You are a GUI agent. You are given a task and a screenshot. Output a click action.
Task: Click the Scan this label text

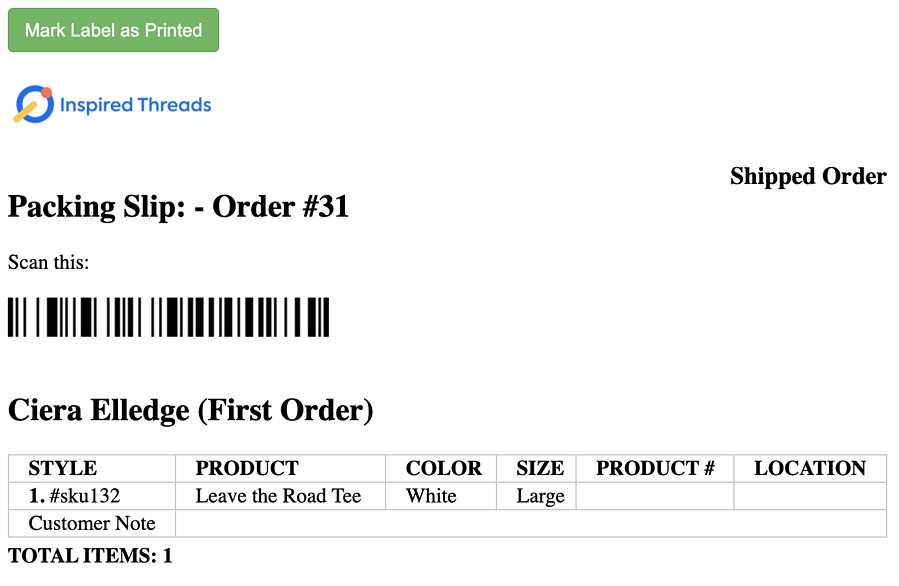click(49, 262)
